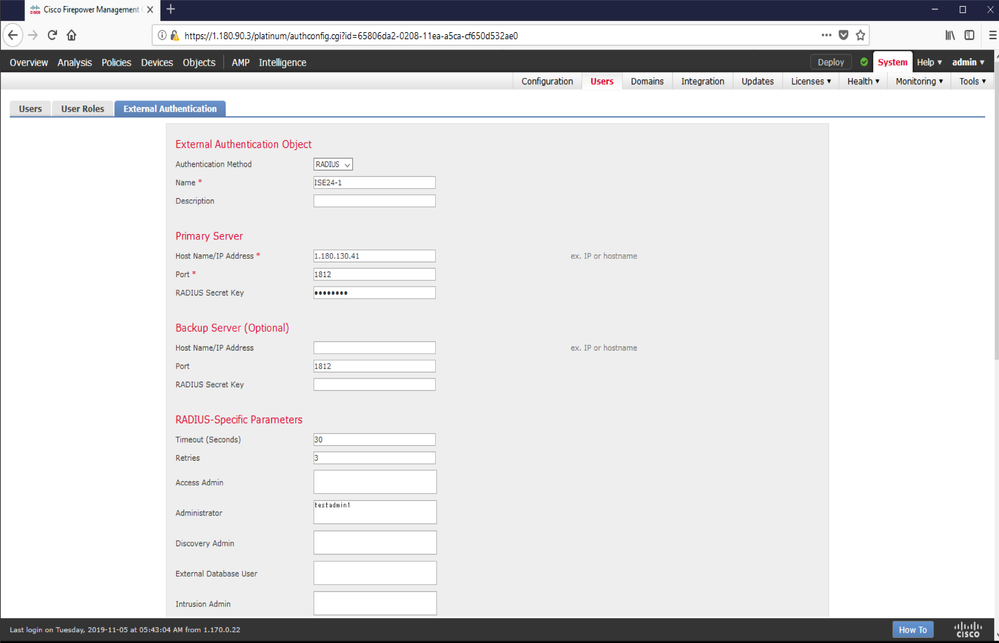Click Backup Server Host Name/IP Address field

pos(374,347)
